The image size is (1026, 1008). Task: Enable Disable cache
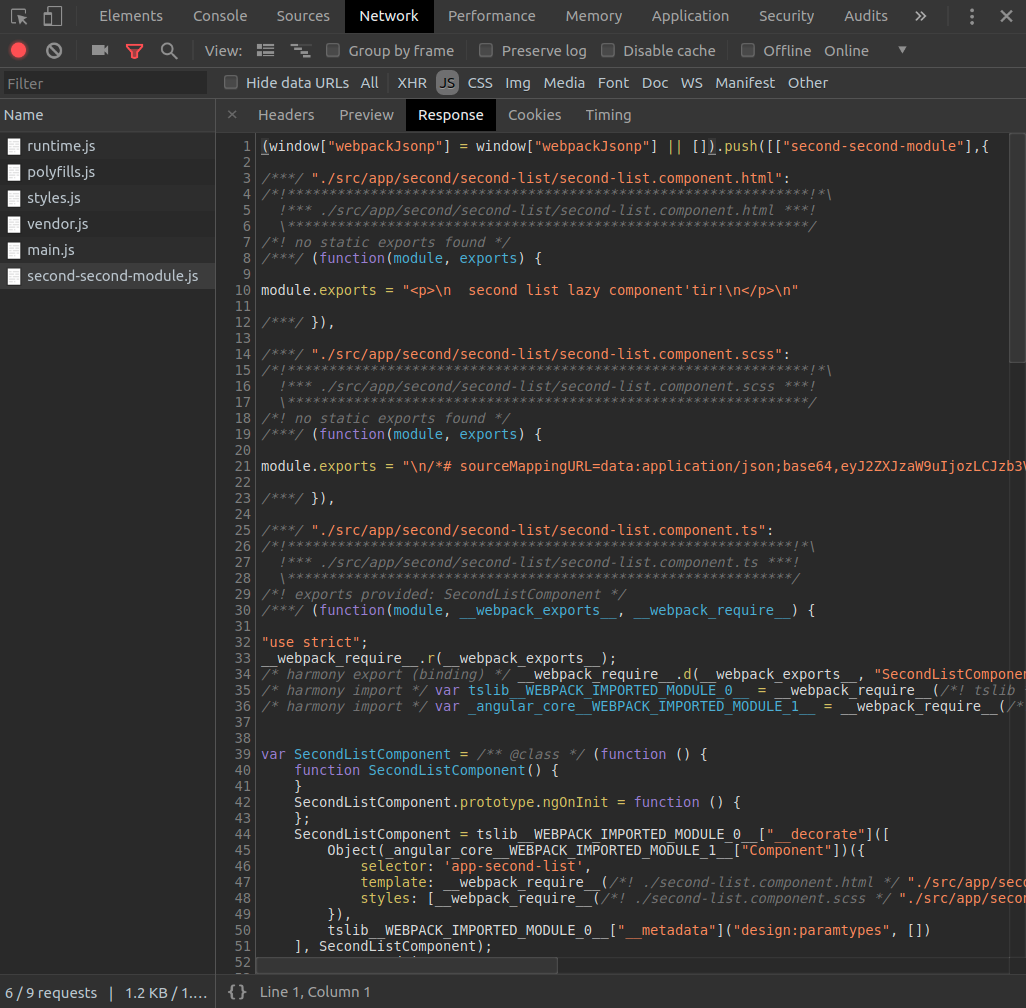coord(609,50)
